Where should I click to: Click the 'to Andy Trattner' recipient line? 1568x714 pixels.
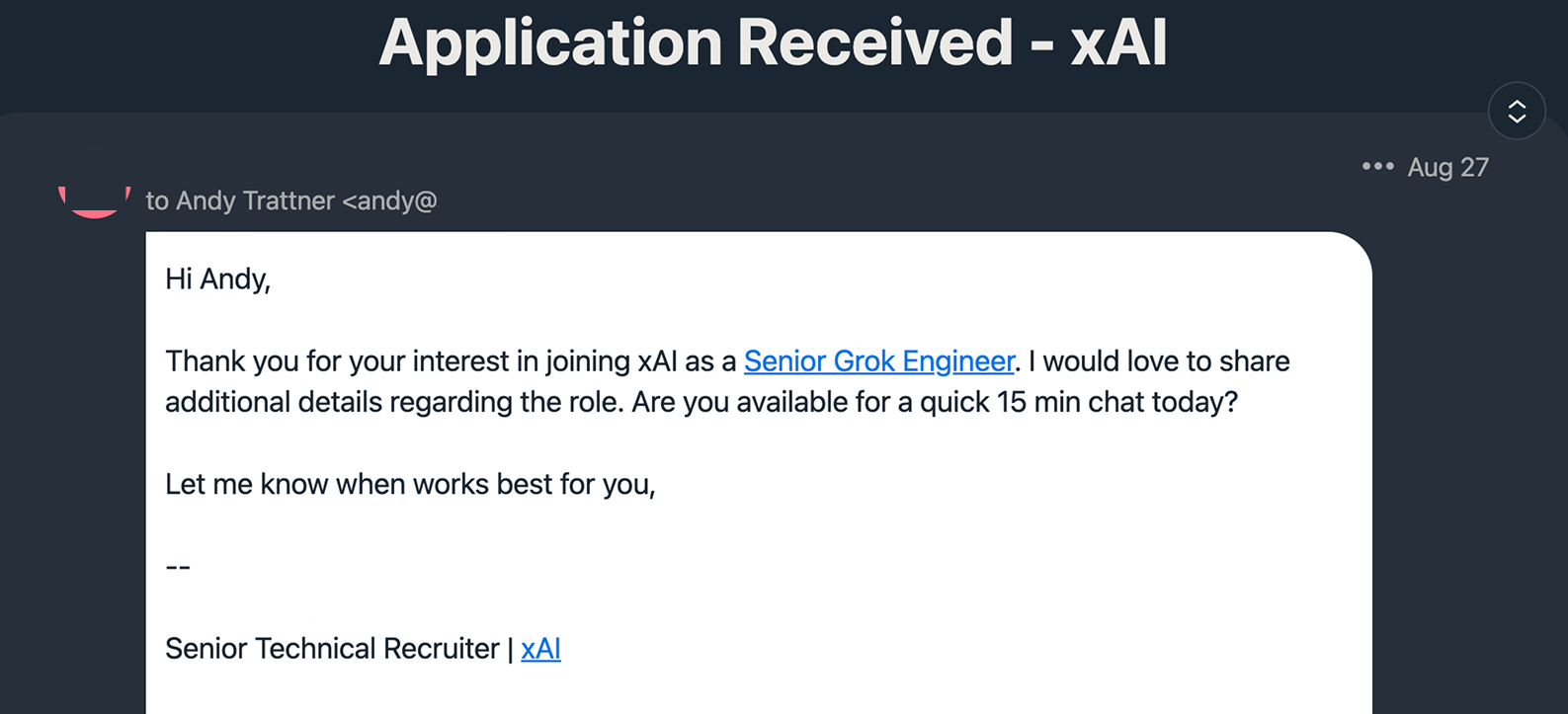point(240,200)
